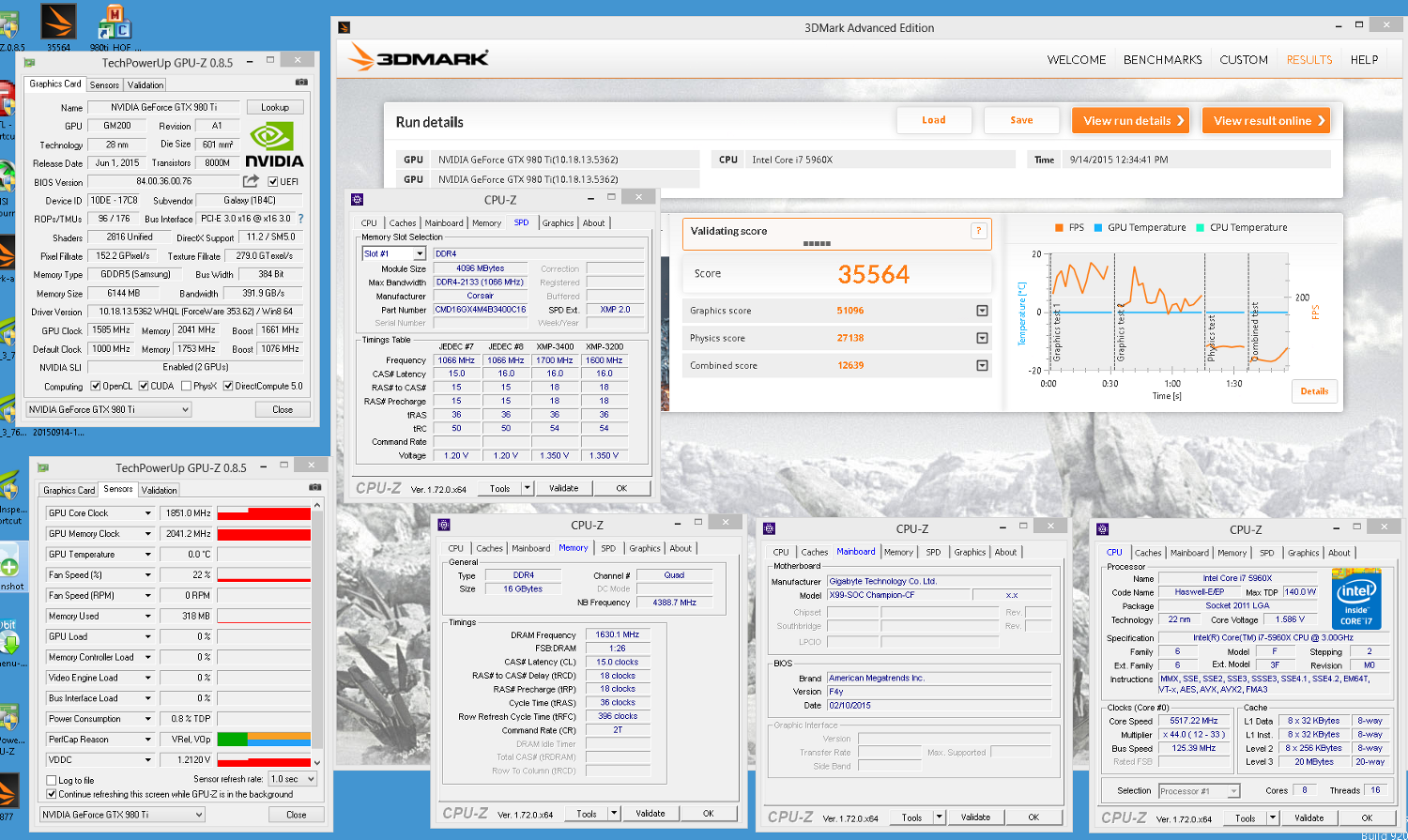Open the Processor #1 selection dropdown
Image resolution: width=1408 pixels, height=840 pixels.
[x=1200, y=791]
